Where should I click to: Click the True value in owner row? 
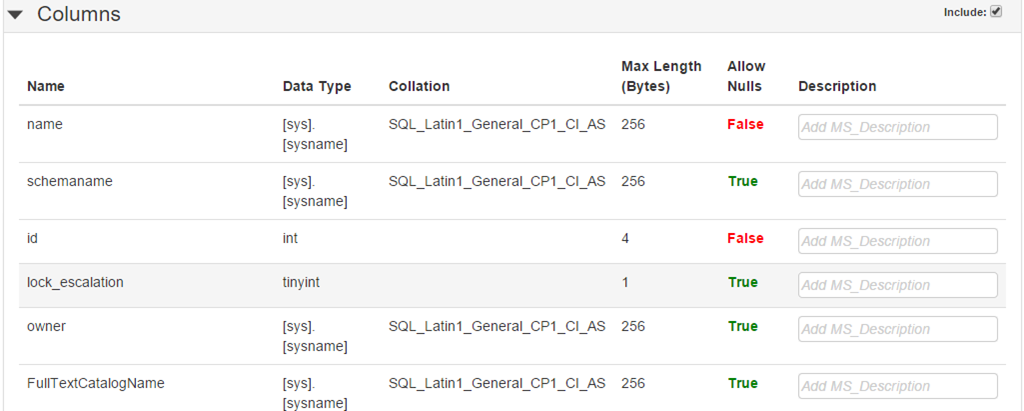click(743, 326)
